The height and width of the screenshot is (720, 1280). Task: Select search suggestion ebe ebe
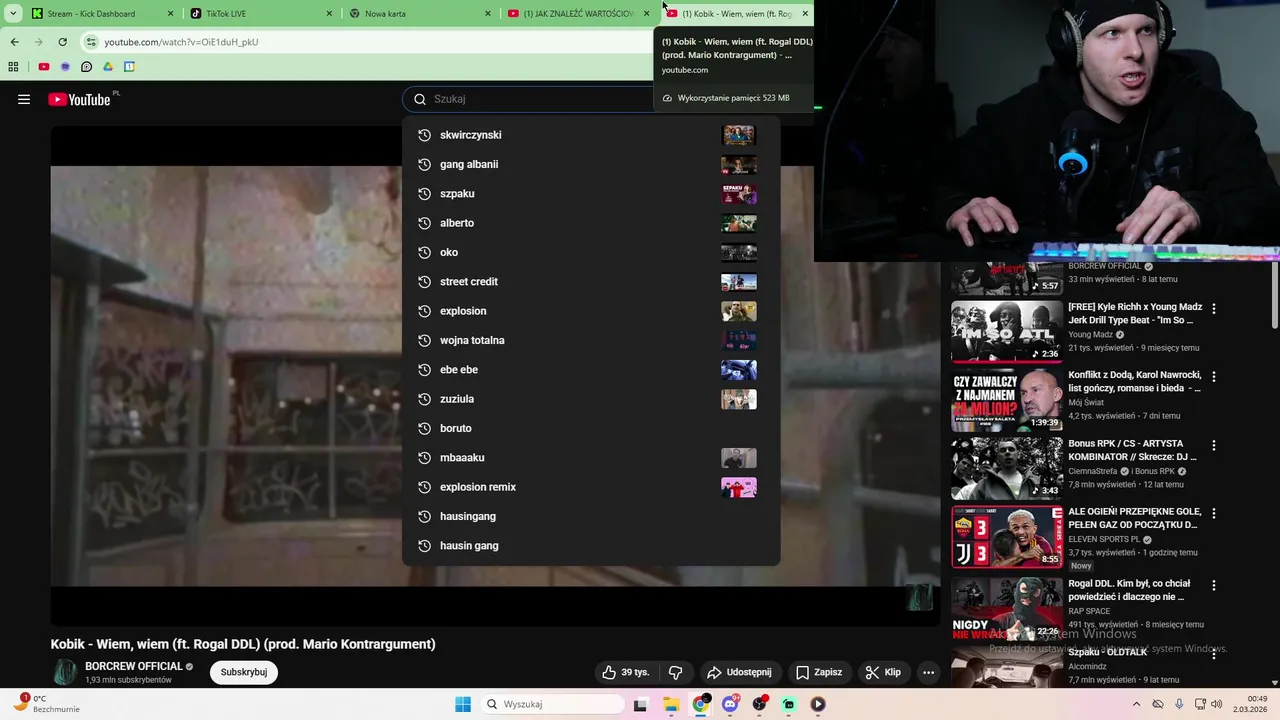click(590, 370)
